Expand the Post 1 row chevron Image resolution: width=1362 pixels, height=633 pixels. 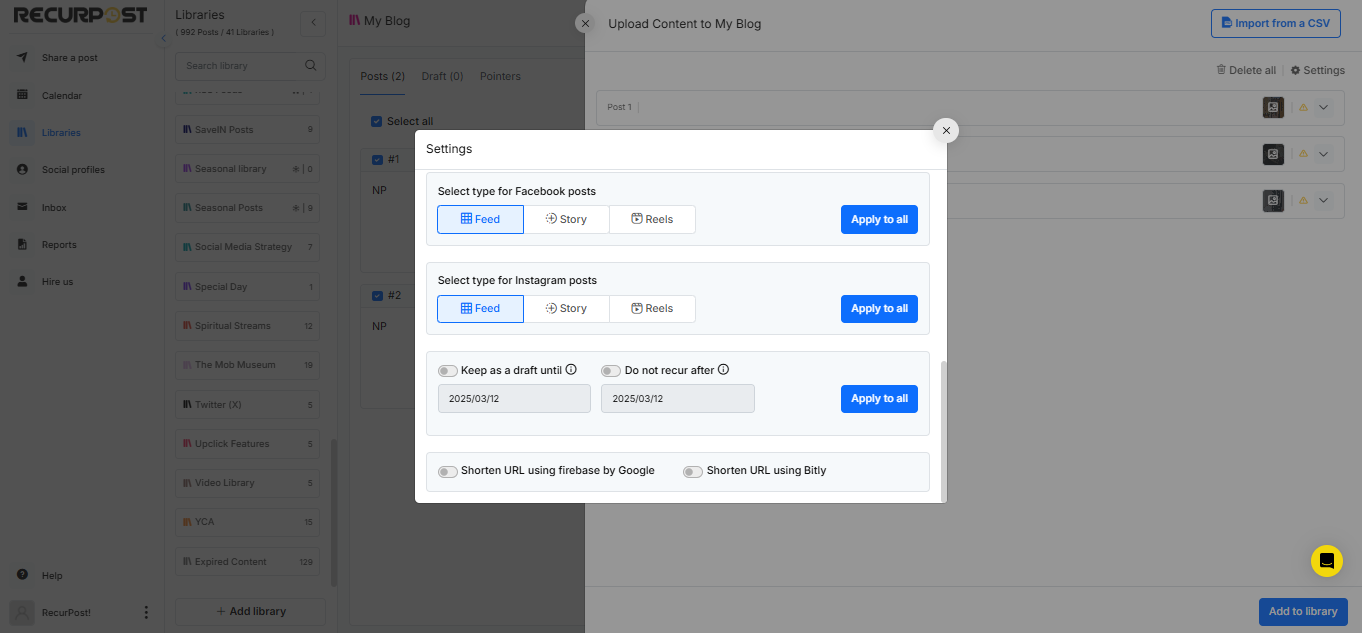(1323, 107)
